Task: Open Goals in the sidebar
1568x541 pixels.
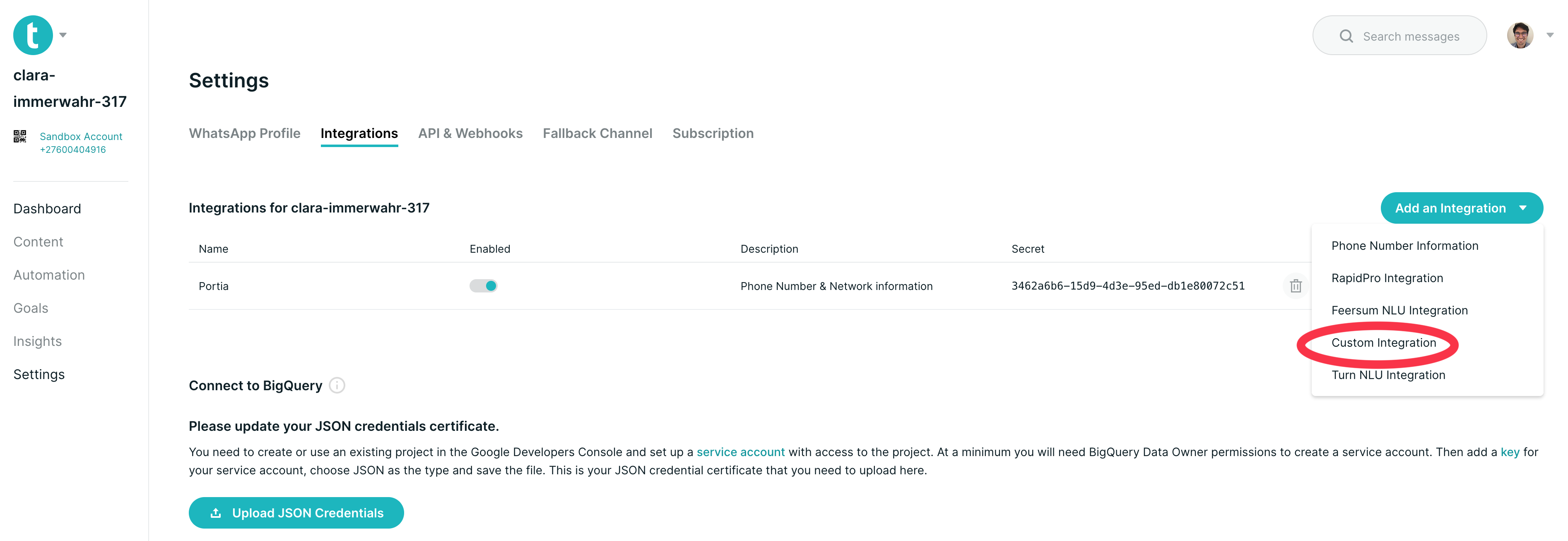Action: pyautogui.click(x=31, y=308)
